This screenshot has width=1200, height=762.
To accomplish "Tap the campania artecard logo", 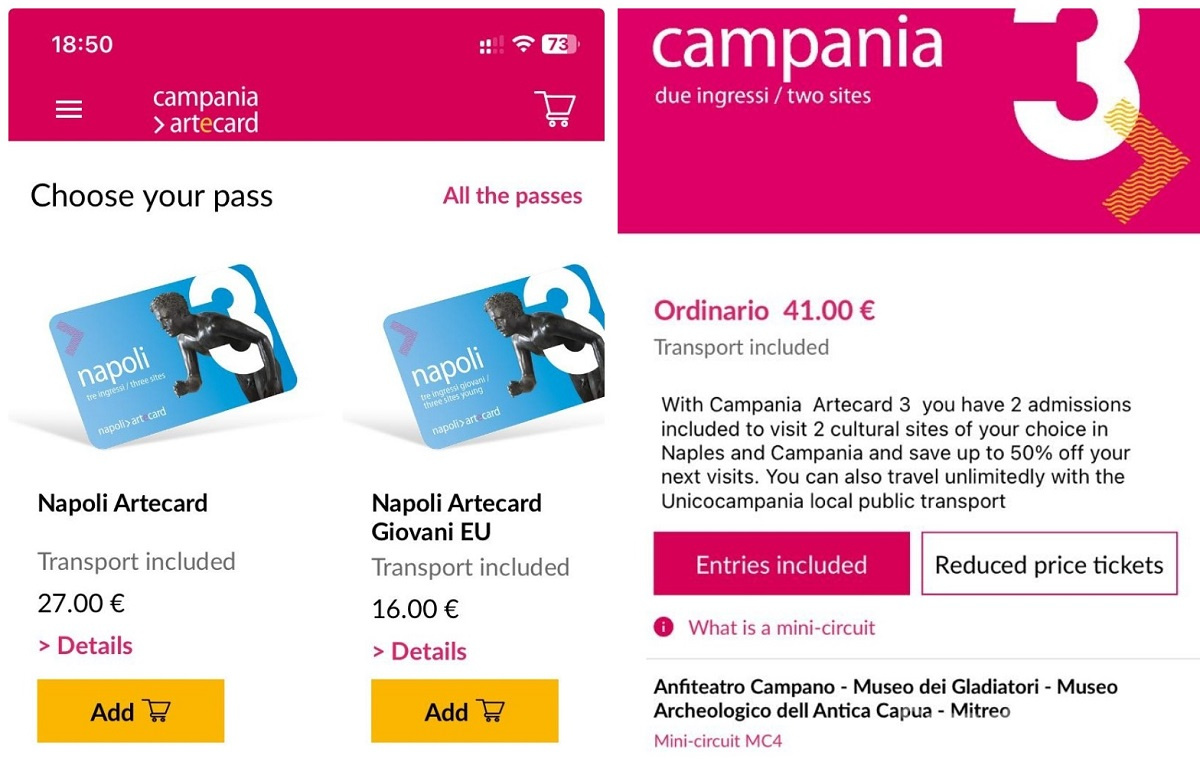I will point(205,110).
